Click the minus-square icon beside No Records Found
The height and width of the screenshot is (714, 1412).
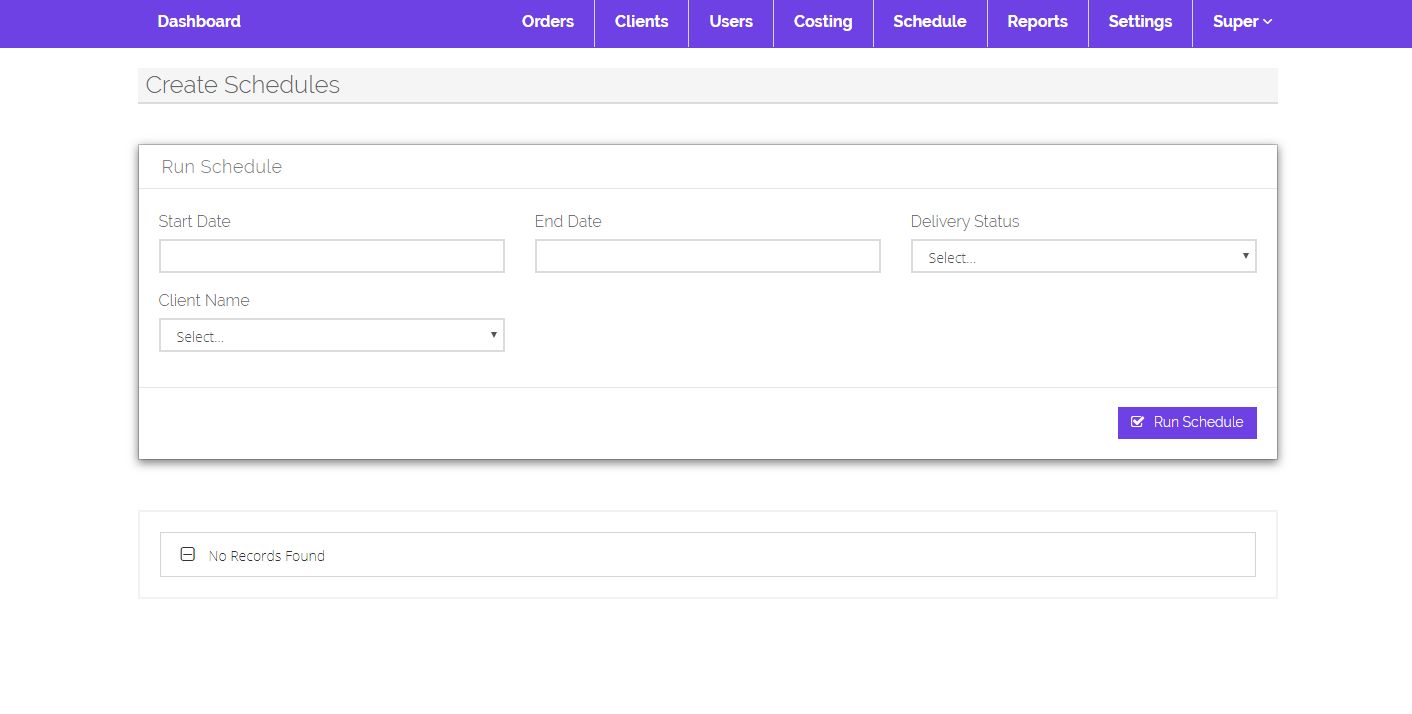click(x=187, y=554)
